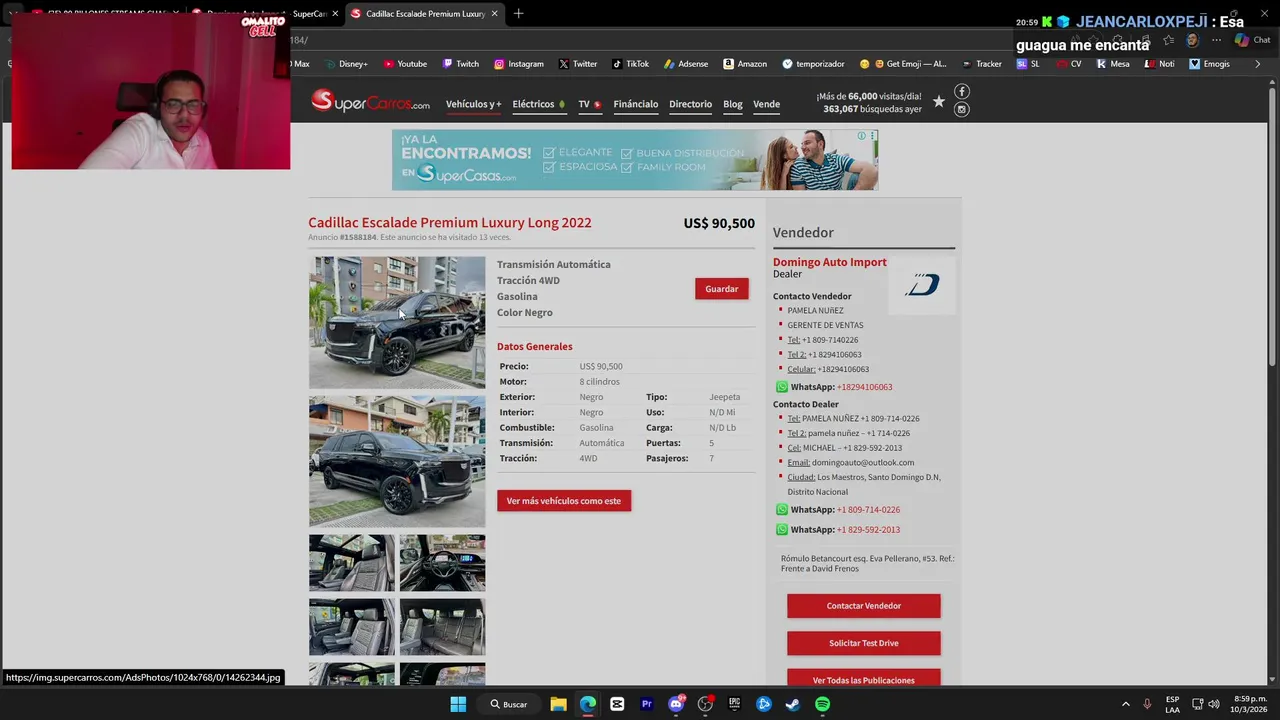This screenshot has width=1280, height=720.
Task: Open WhatsApp link +18294106063
Action: (x=864, y=387)
